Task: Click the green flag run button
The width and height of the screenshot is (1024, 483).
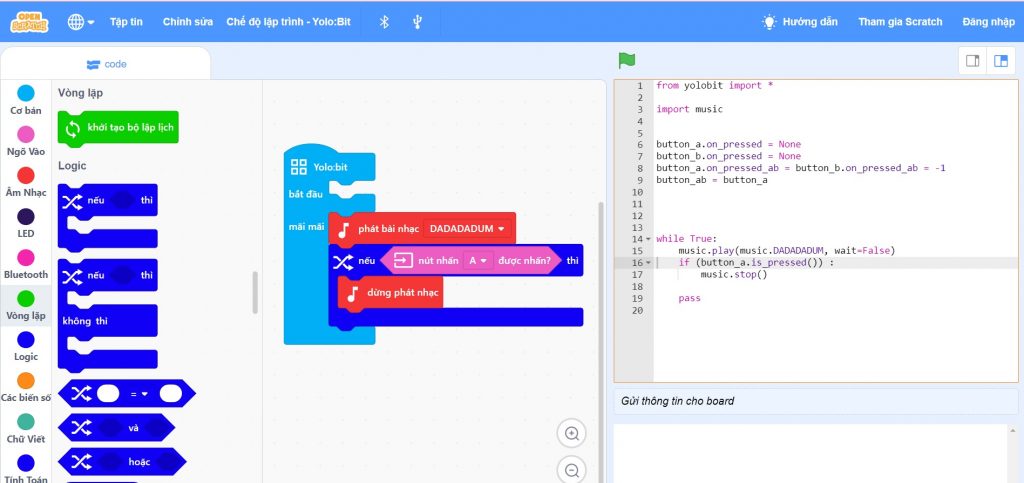Action: (627, 61)
